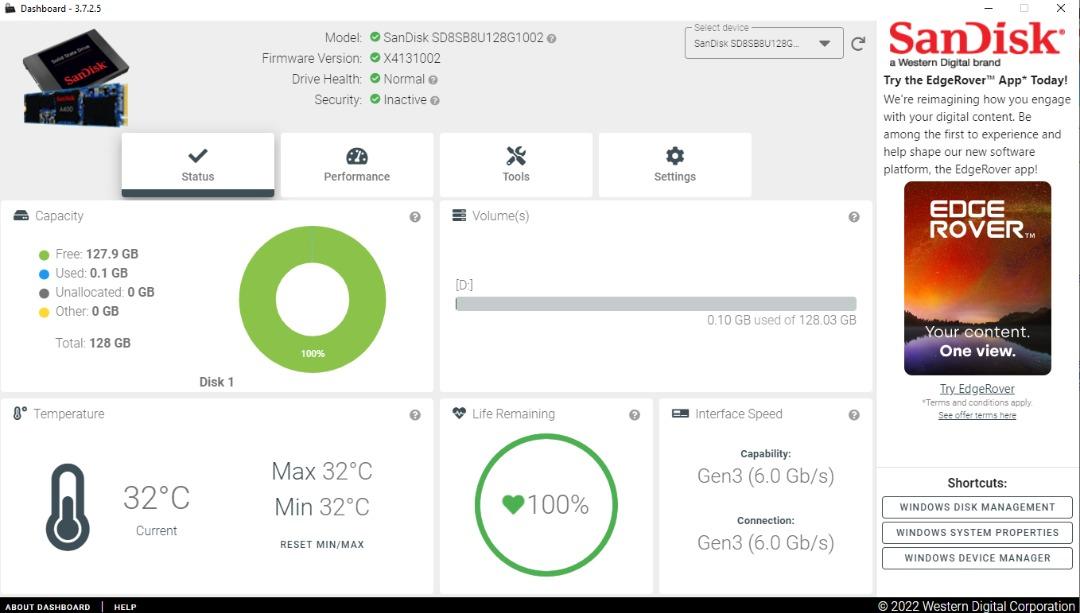Screen dimensions: 1080x613
Task: Open the Help link in footer
Action: (x=125, y=607)
